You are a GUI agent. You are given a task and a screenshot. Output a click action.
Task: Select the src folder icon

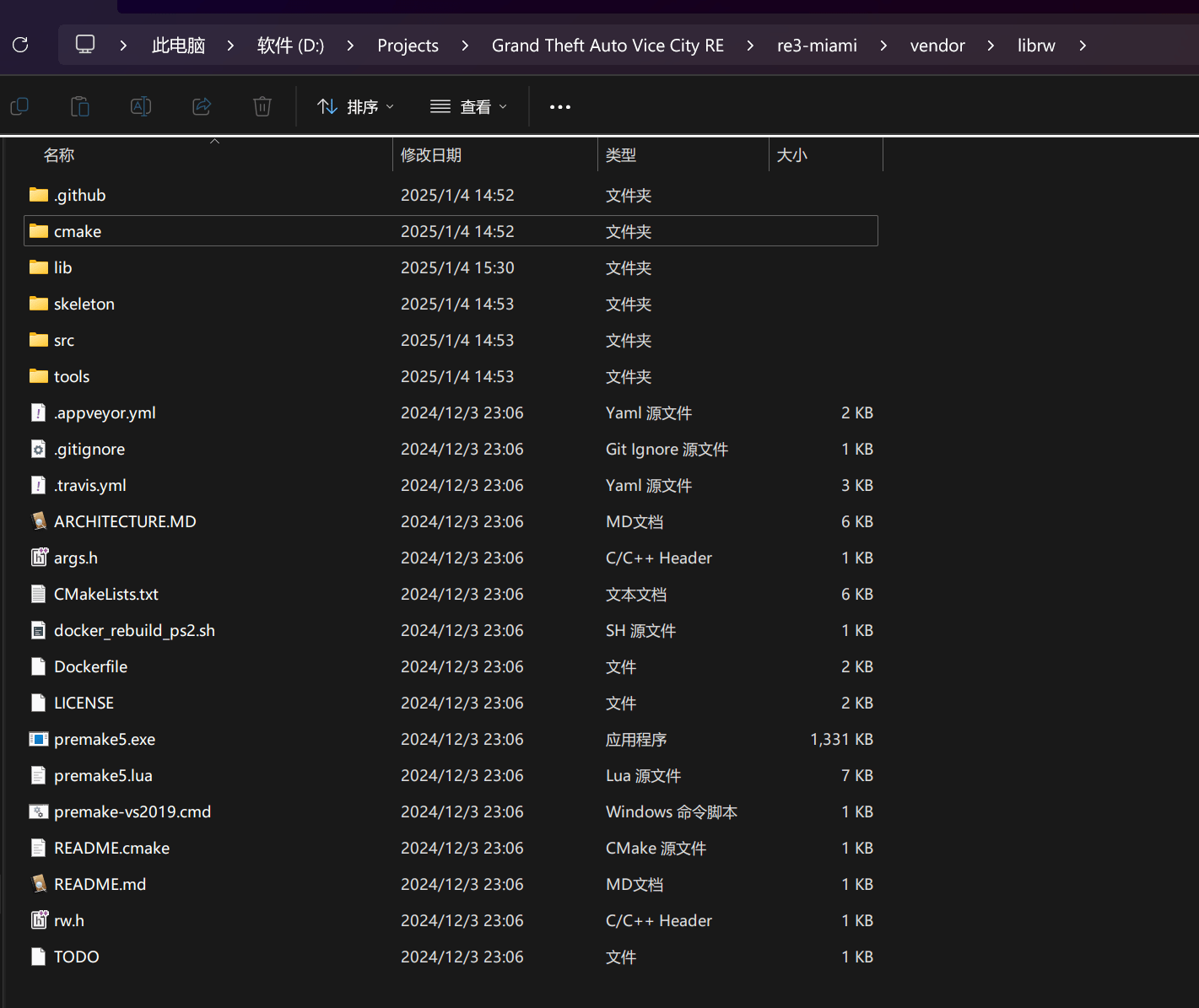point(39,340)
